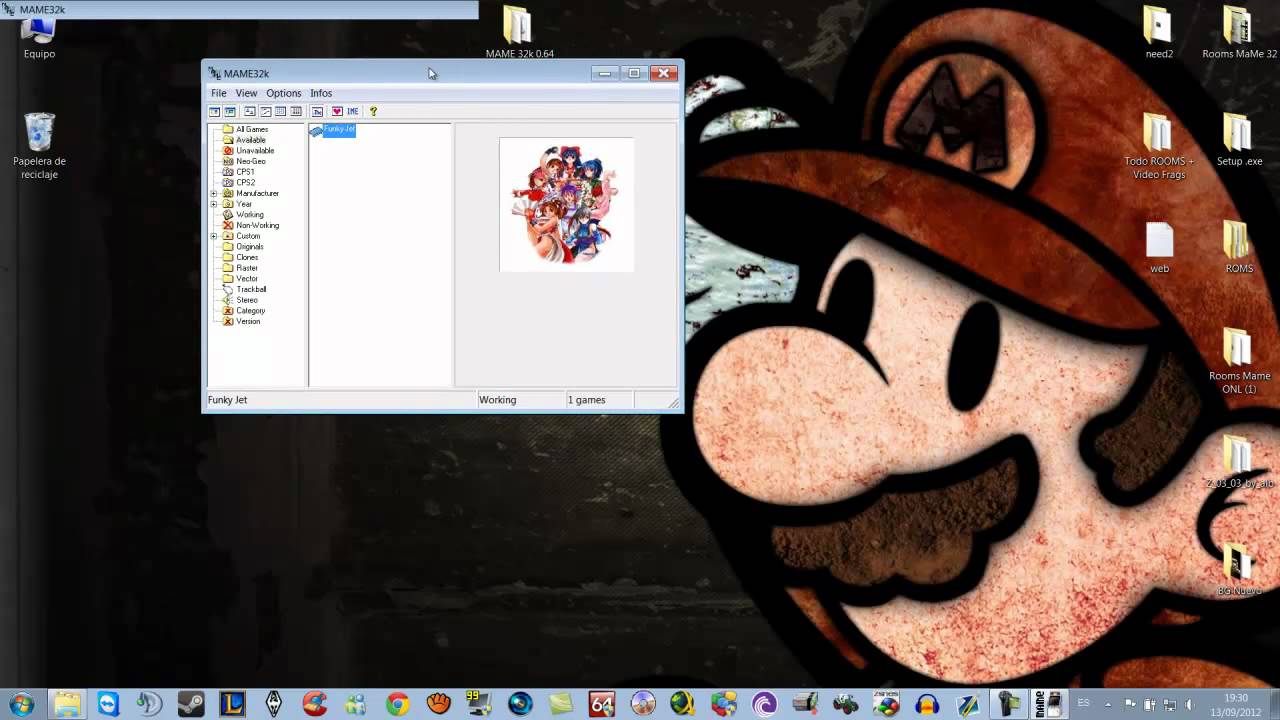Select the Setup .exe desktop folder
Viewport: 1280px width, 720px height.
click(x=1239, y=140)
